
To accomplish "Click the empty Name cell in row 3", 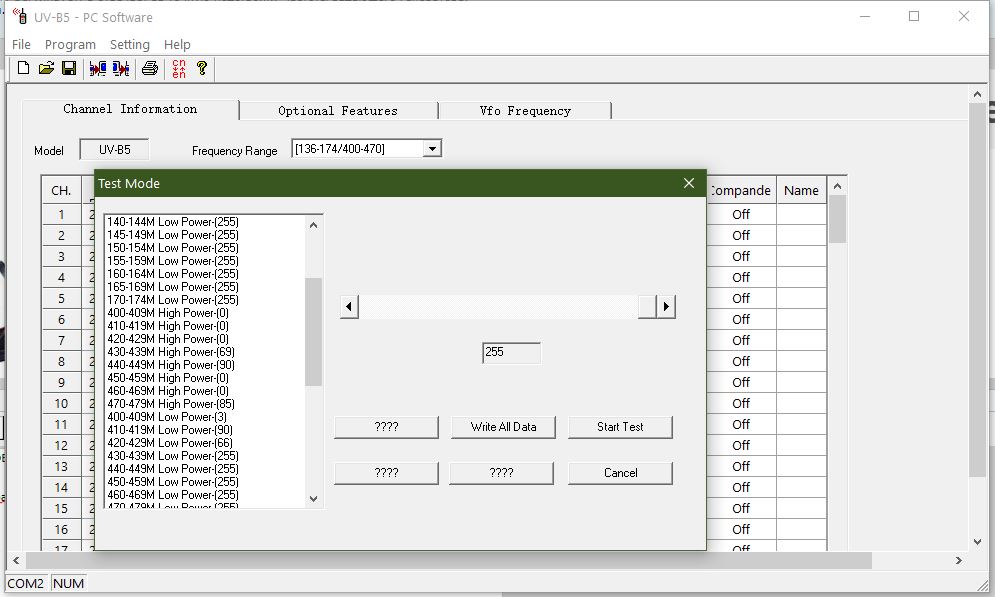I will [x=801, y=256].
